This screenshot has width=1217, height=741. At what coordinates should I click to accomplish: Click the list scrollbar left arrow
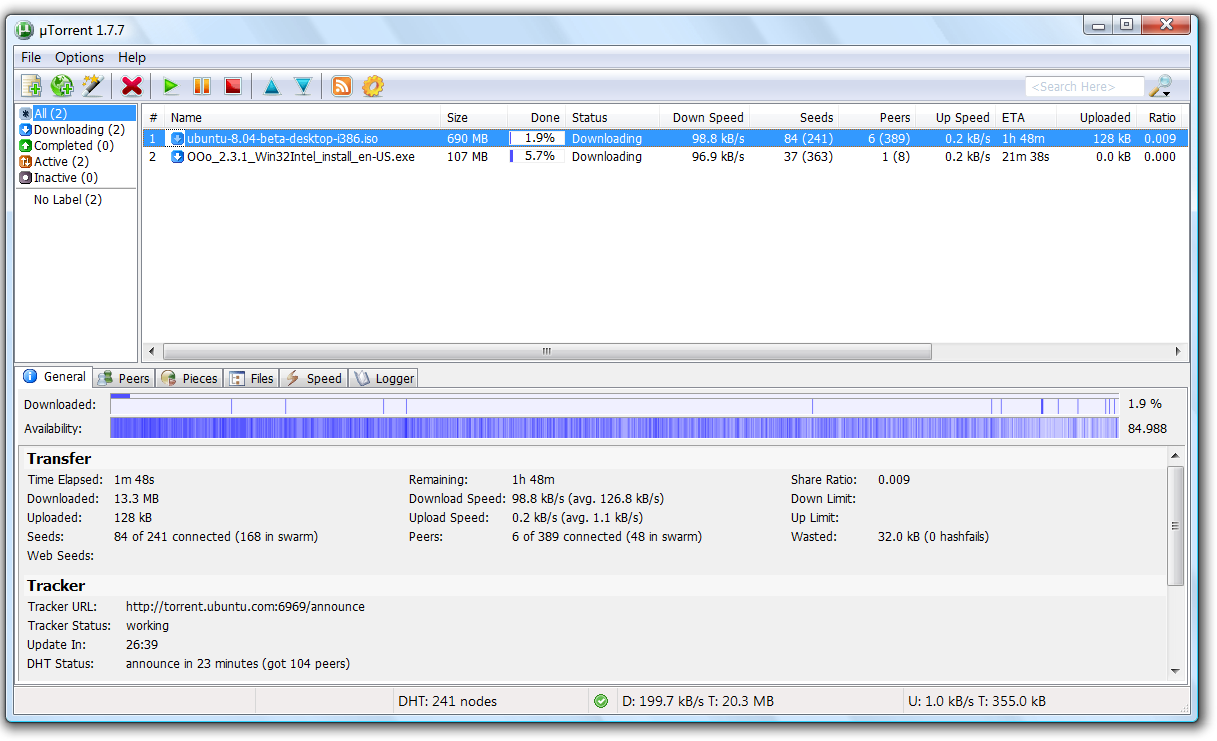[x=152, y=351]
